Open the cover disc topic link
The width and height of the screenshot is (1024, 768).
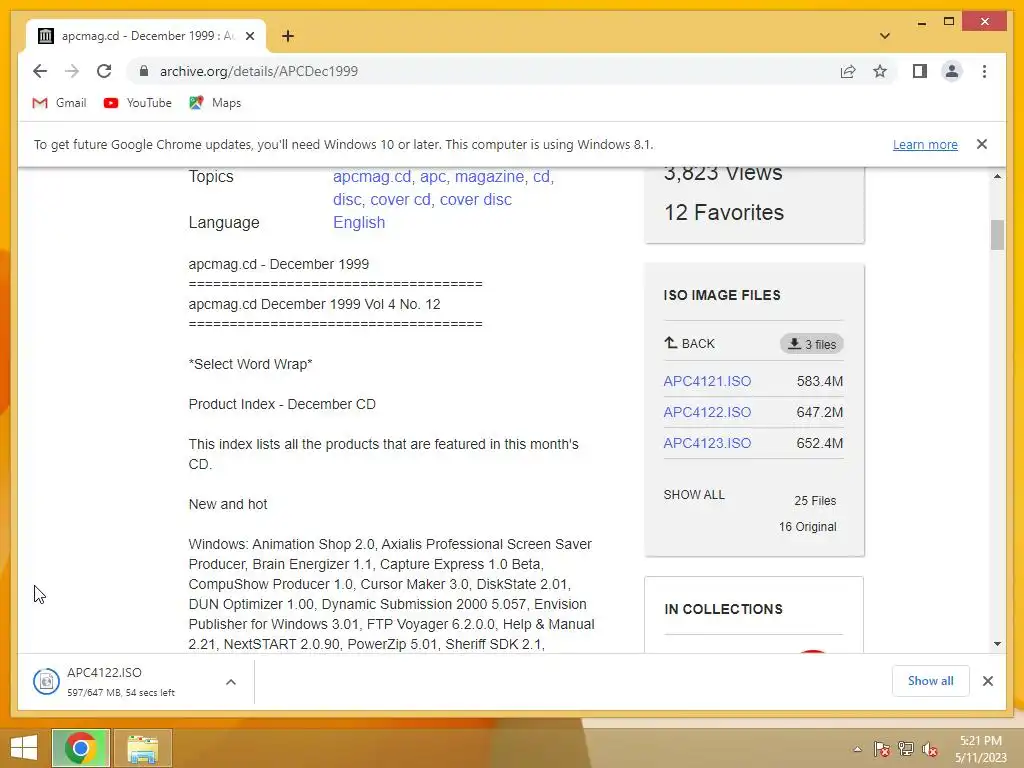coord(475,199)
